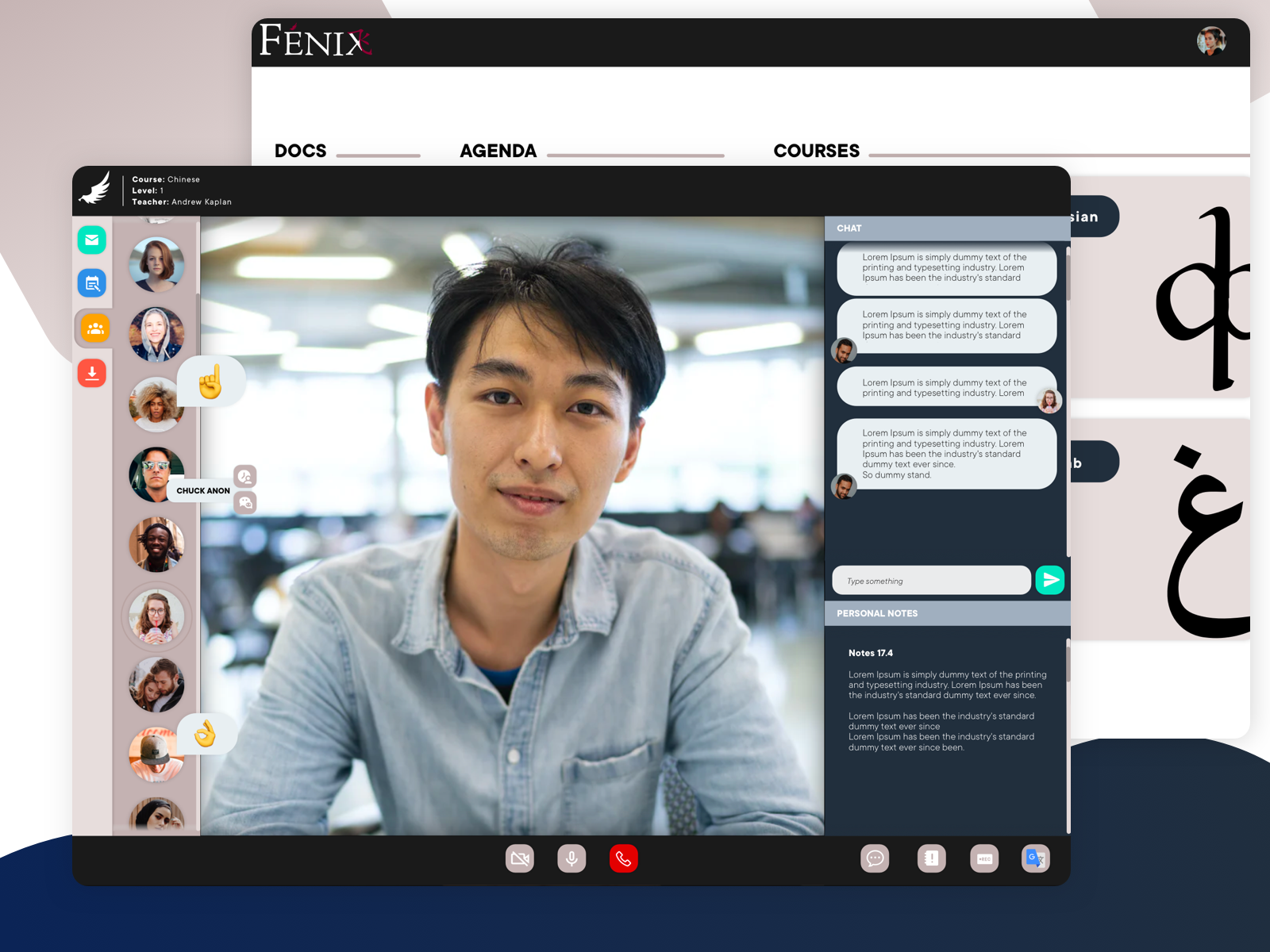This screenshot has height=952, width=1270.
Task: Select the couple participant avatar
Action: [156, 685]
